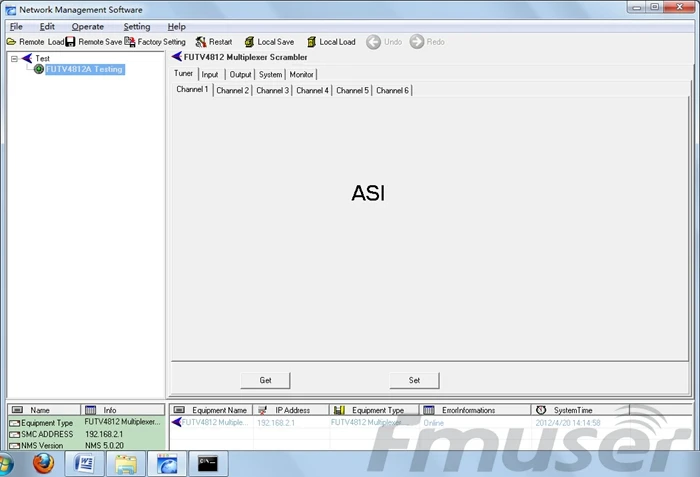The width and height of the screenshot is (700, 477).
Task: Open Firefox from the taskbar
Action: (43, 464)
